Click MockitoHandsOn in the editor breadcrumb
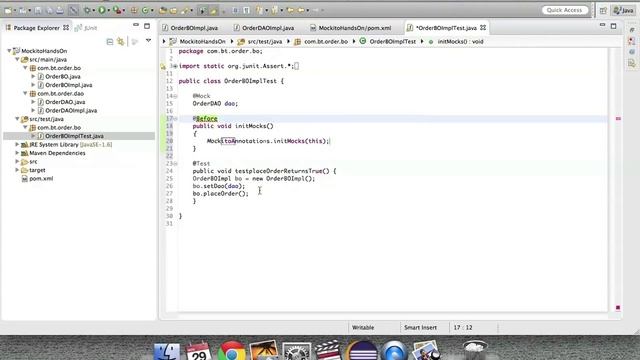 202,42
